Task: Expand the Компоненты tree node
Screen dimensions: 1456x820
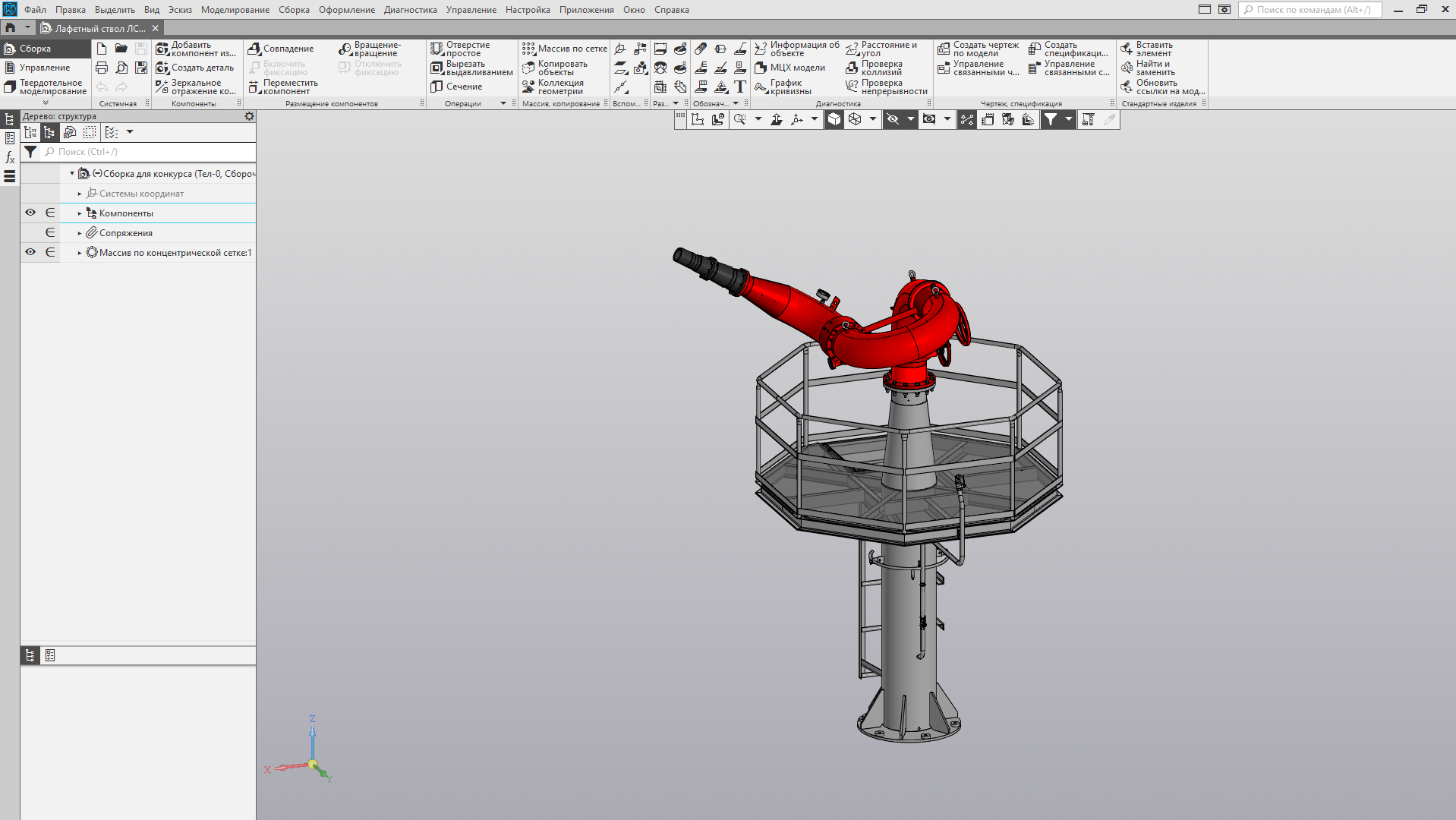Action: click(80, 214)
